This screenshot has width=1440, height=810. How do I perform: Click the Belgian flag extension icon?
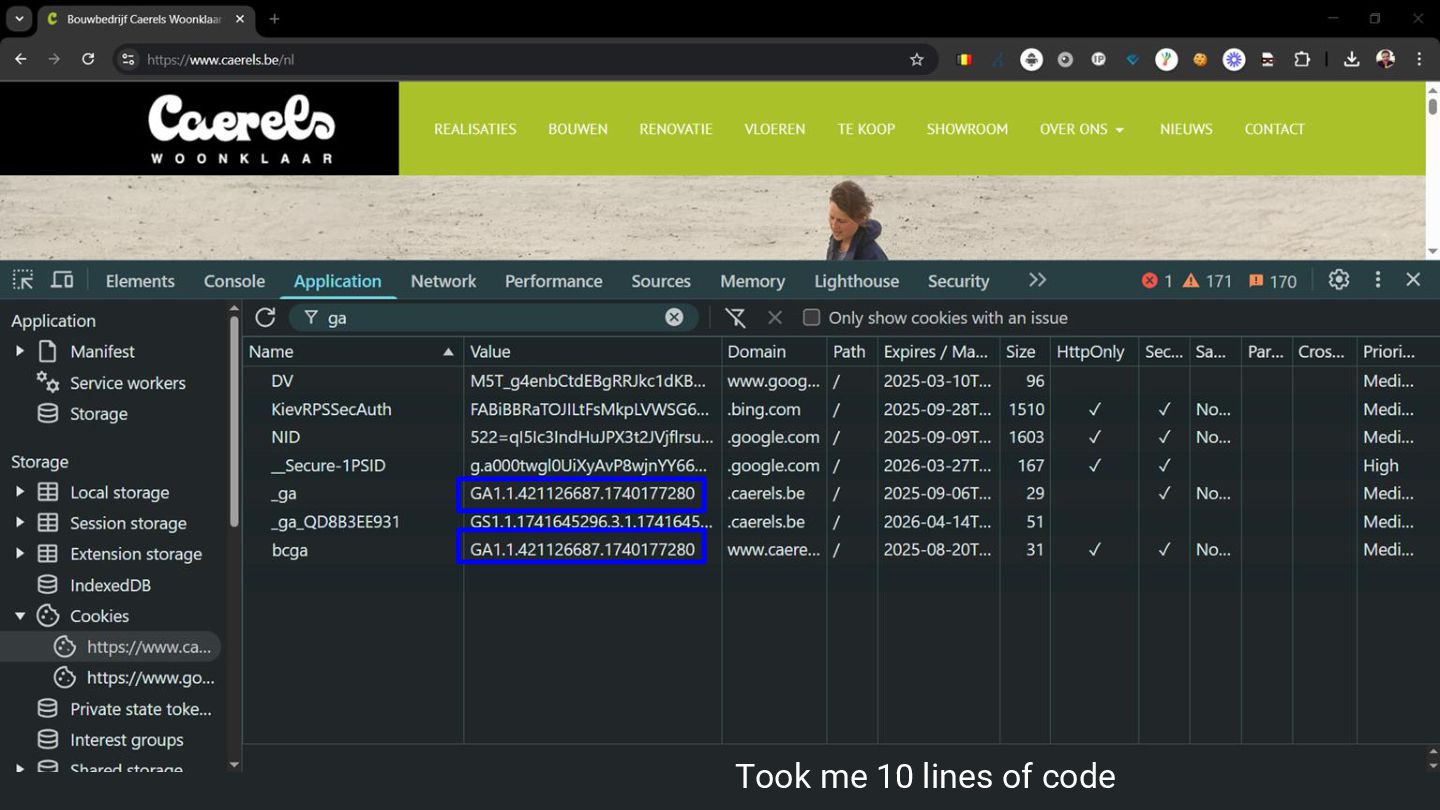point(964,59)
